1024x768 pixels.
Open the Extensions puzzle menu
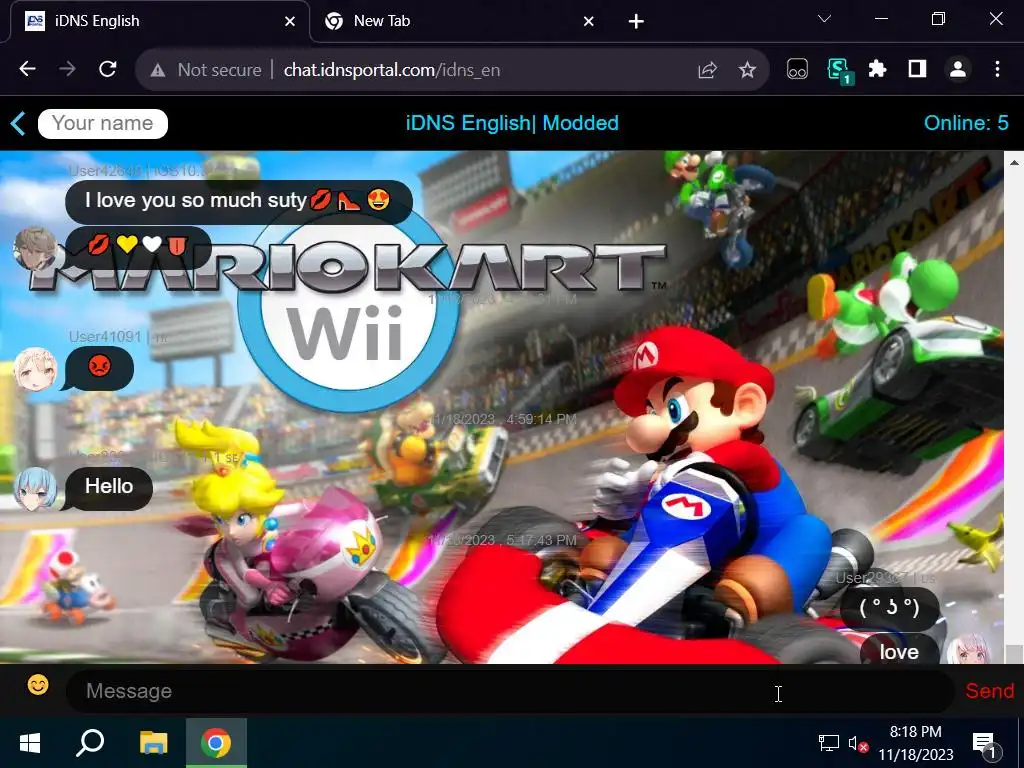point(878,69)
